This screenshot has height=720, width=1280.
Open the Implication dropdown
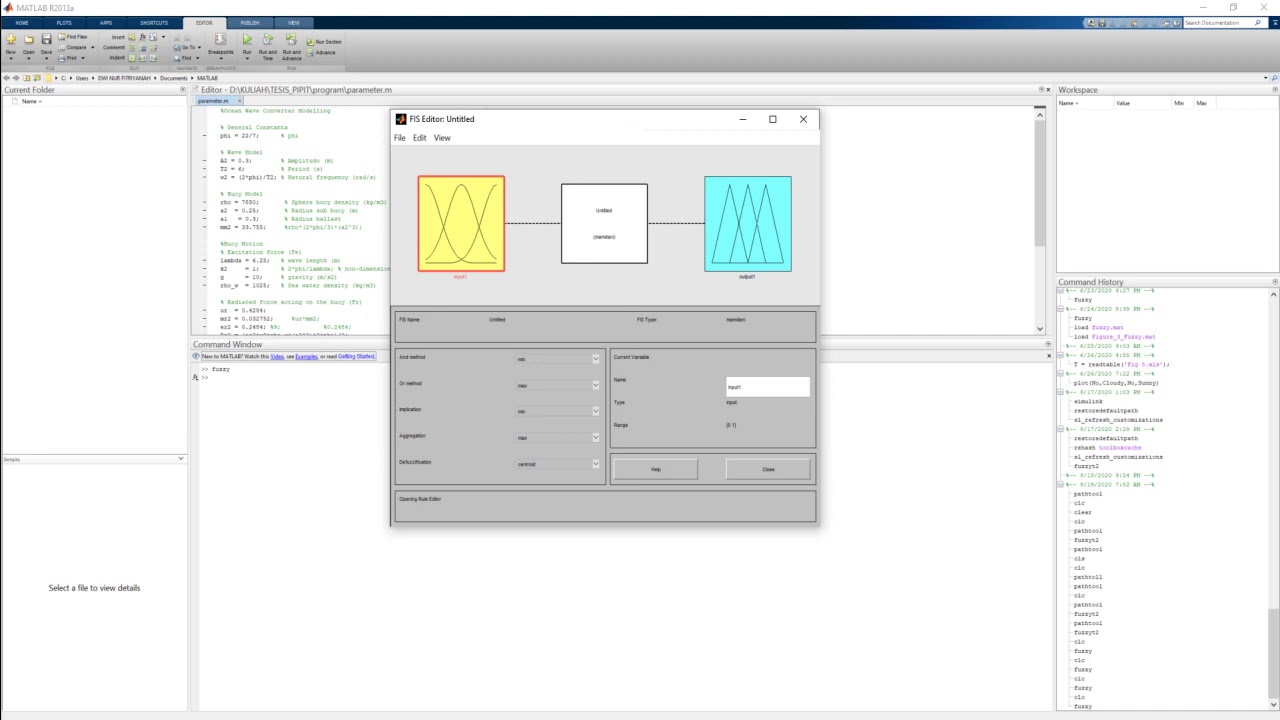[557, 411]
